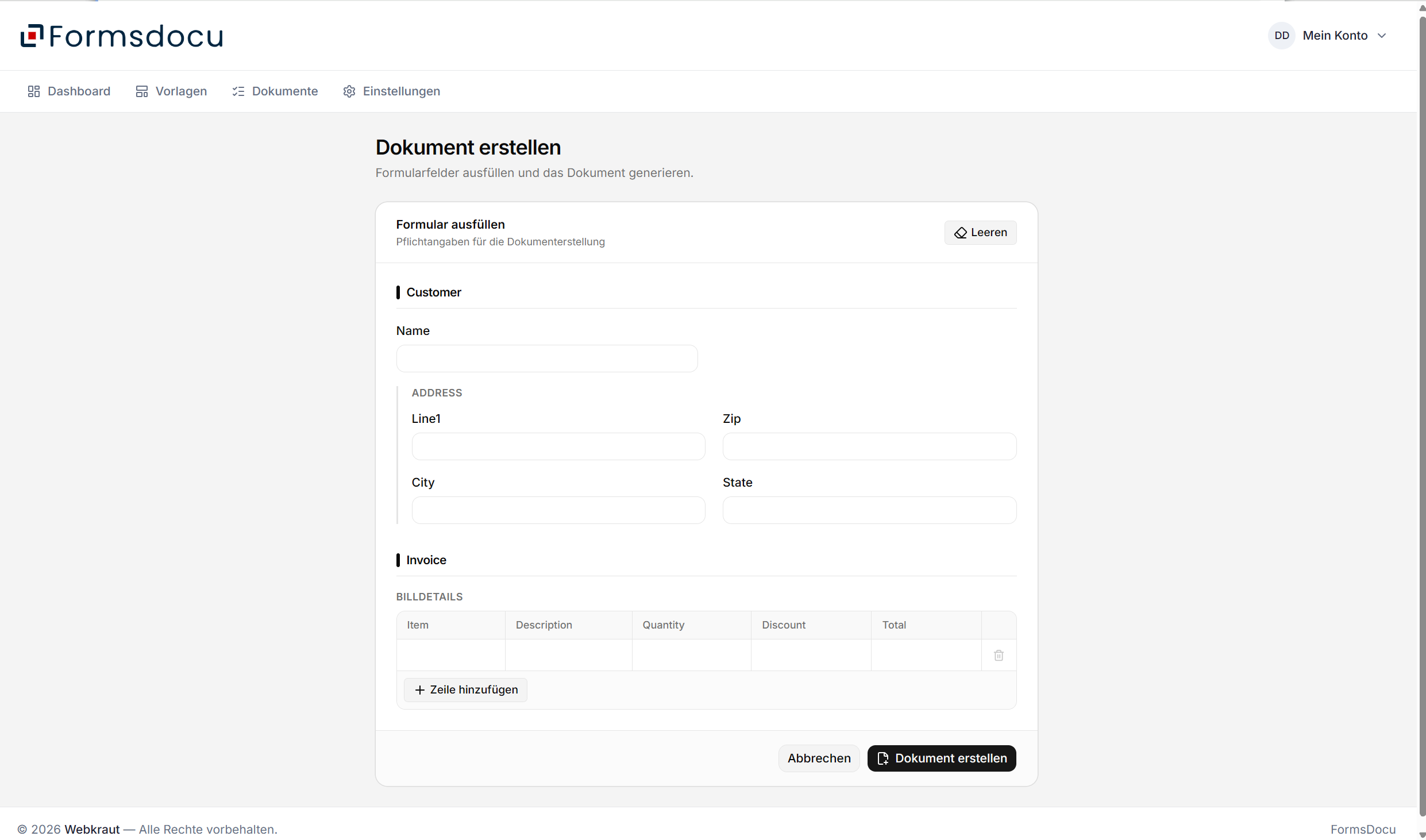This screenshot has width=1426, height=840.
Task: Open the Dokumente section
Action: coord(275,91)
